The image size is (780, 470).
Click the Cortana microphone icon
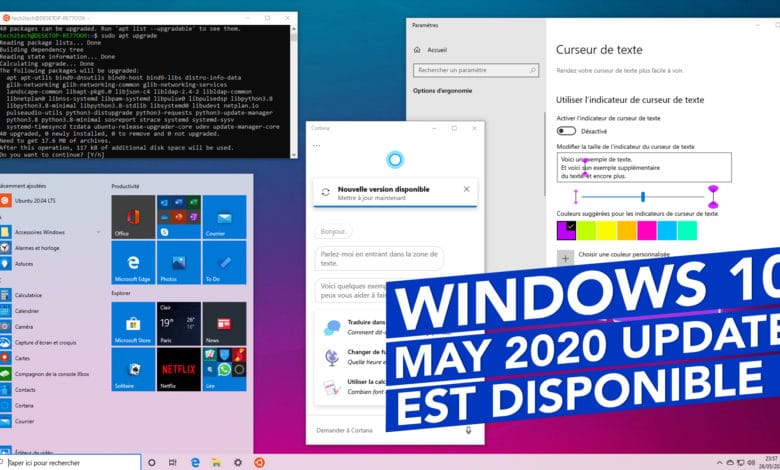pyautogui.click(x=468, y=430)
